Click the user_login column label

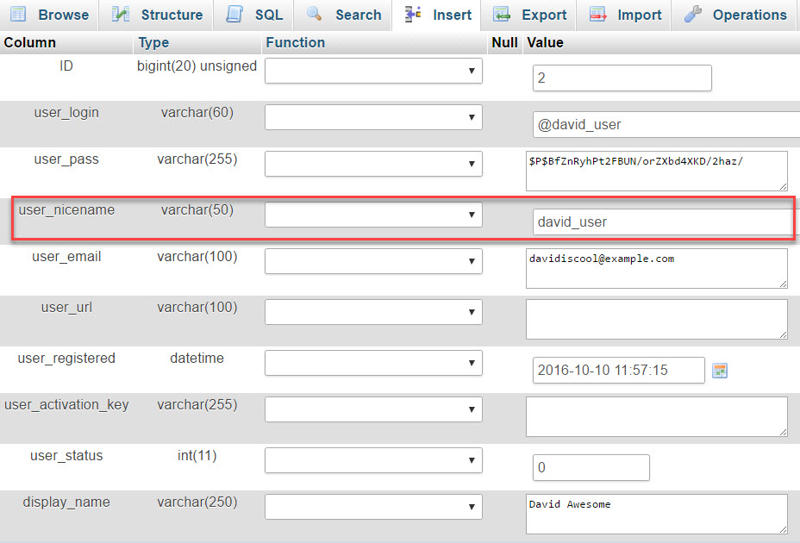click(x=66, y=113)
